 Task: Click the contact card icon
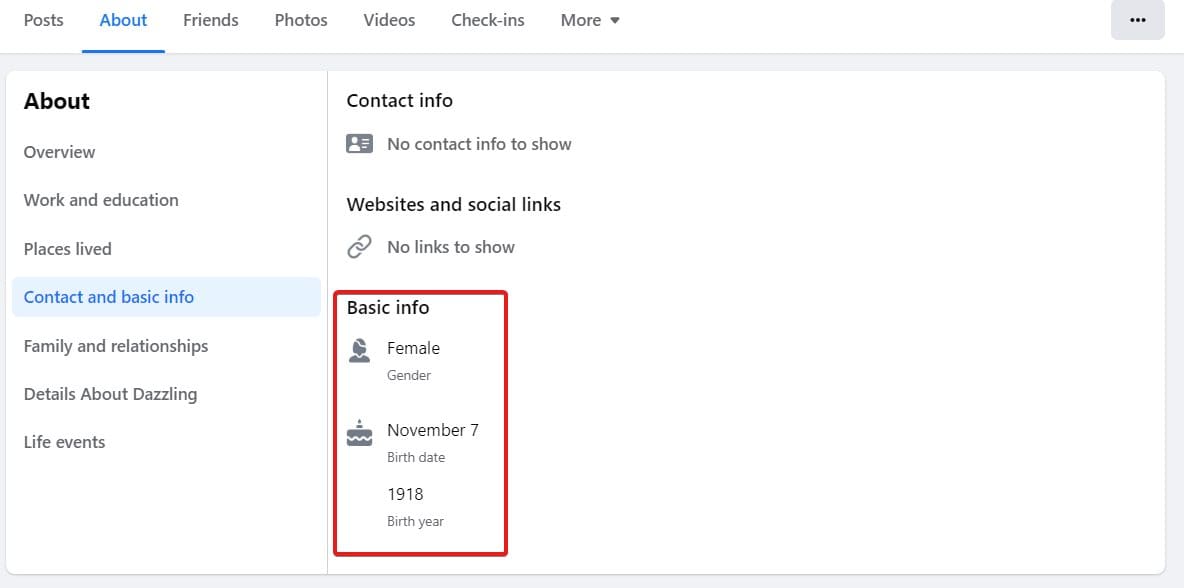pos(359,144)
